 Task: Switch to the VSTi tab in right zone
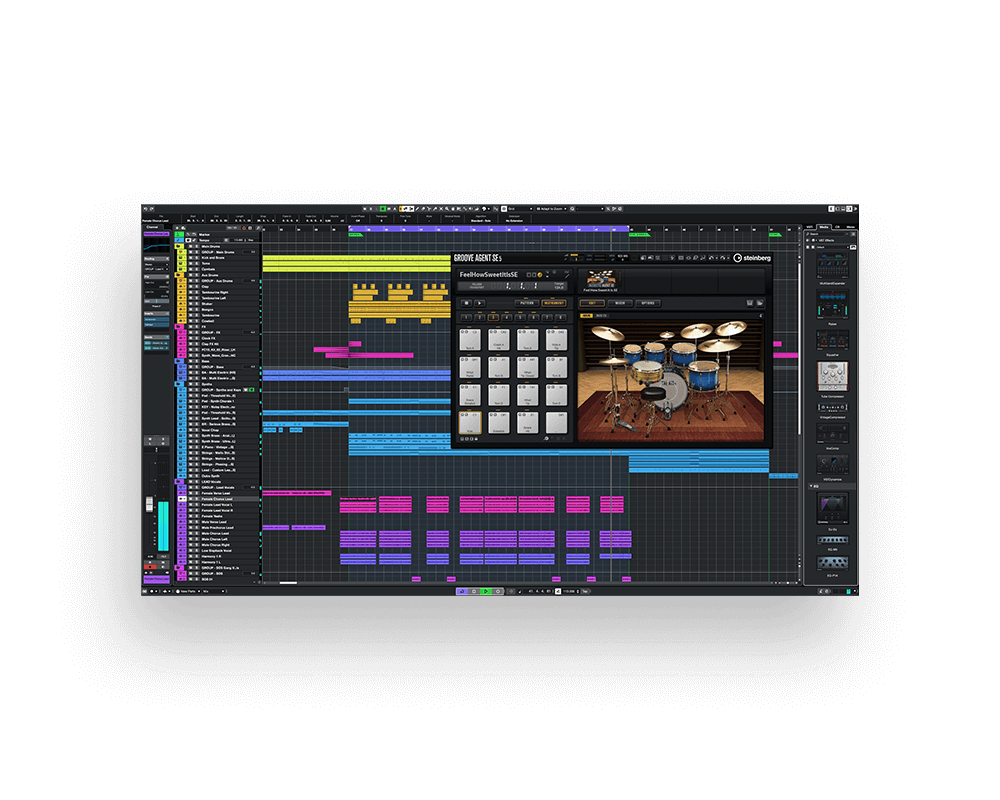click(810, 227)
